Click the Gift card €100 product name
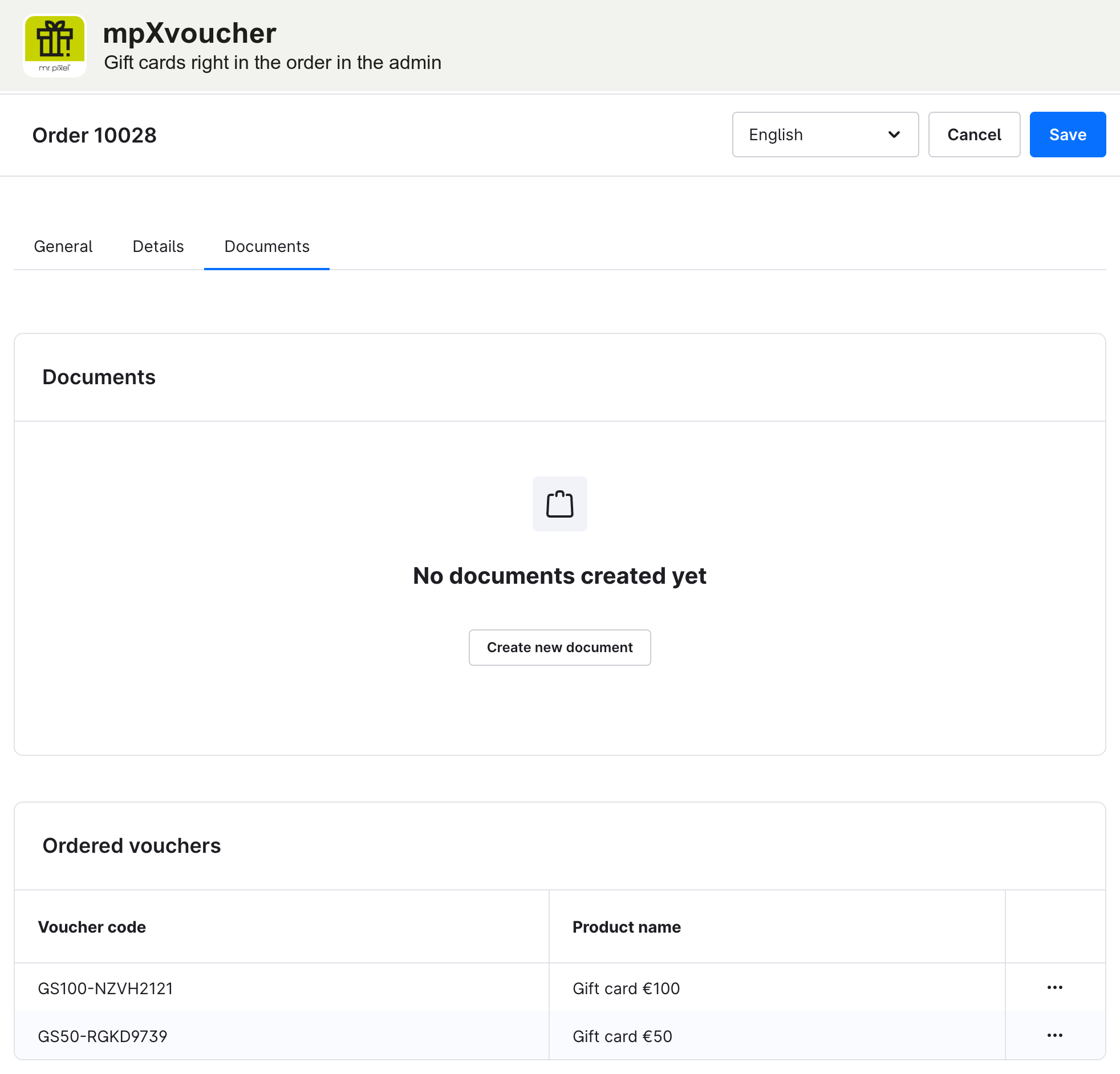This screenshot has width=1120, height=1074. pos(626,989)
